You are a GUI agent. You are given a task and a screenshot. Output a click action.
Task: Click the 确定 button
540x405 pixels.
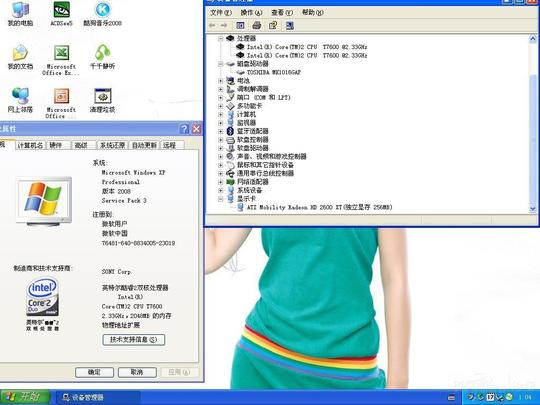[x=94, y=372]
